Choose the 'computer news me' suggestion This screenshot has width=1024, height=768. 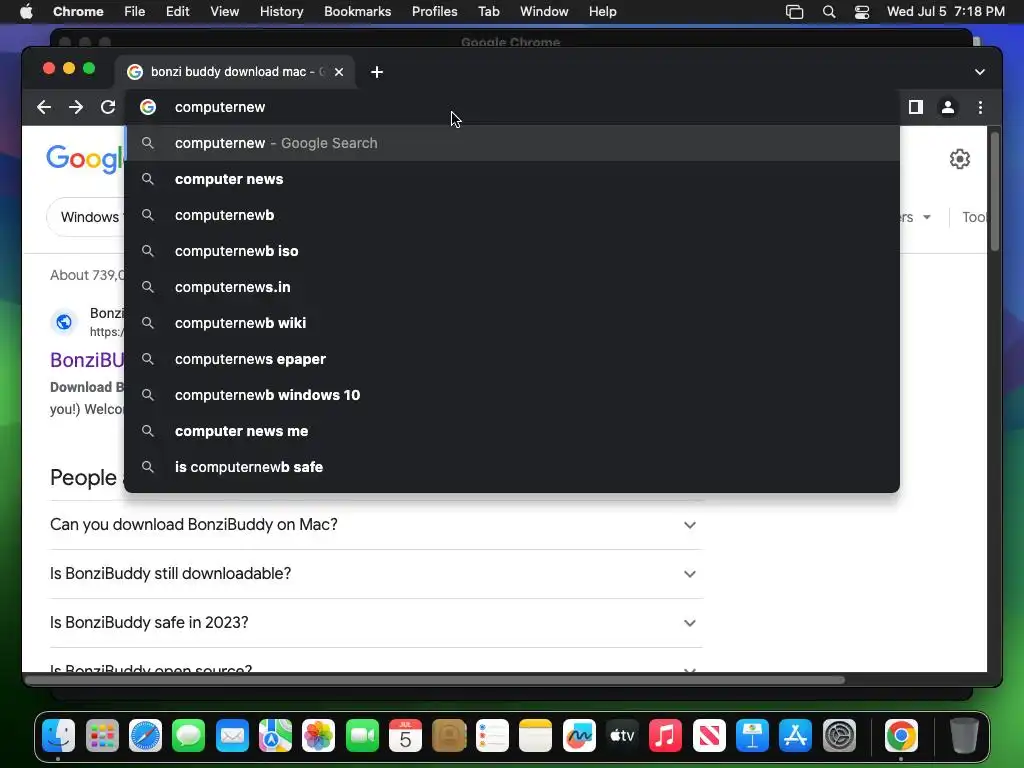pos(512,431)
